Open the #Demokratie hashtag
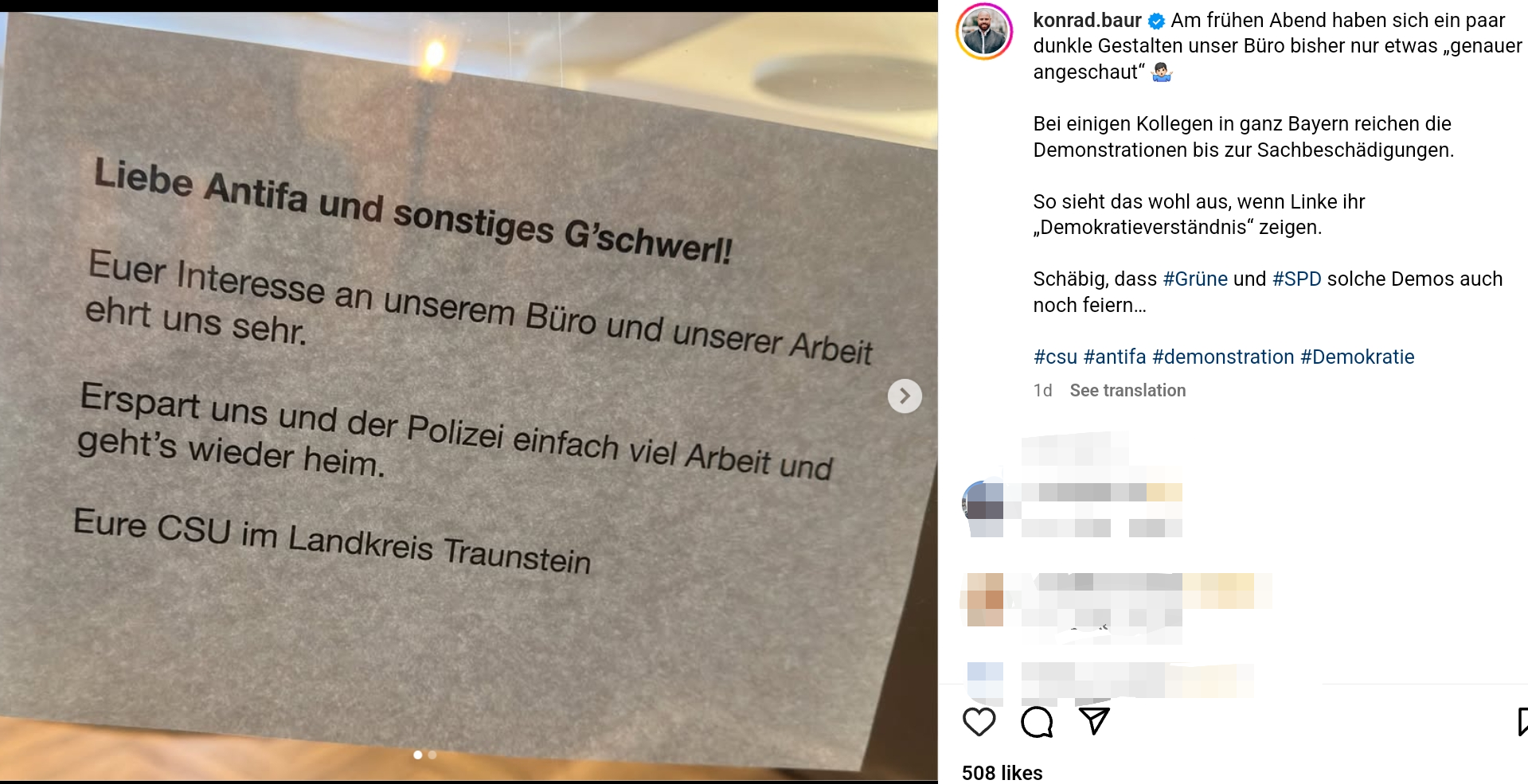The height and width of the screenshot is (784, 1528). click(x=1357, y=357)
